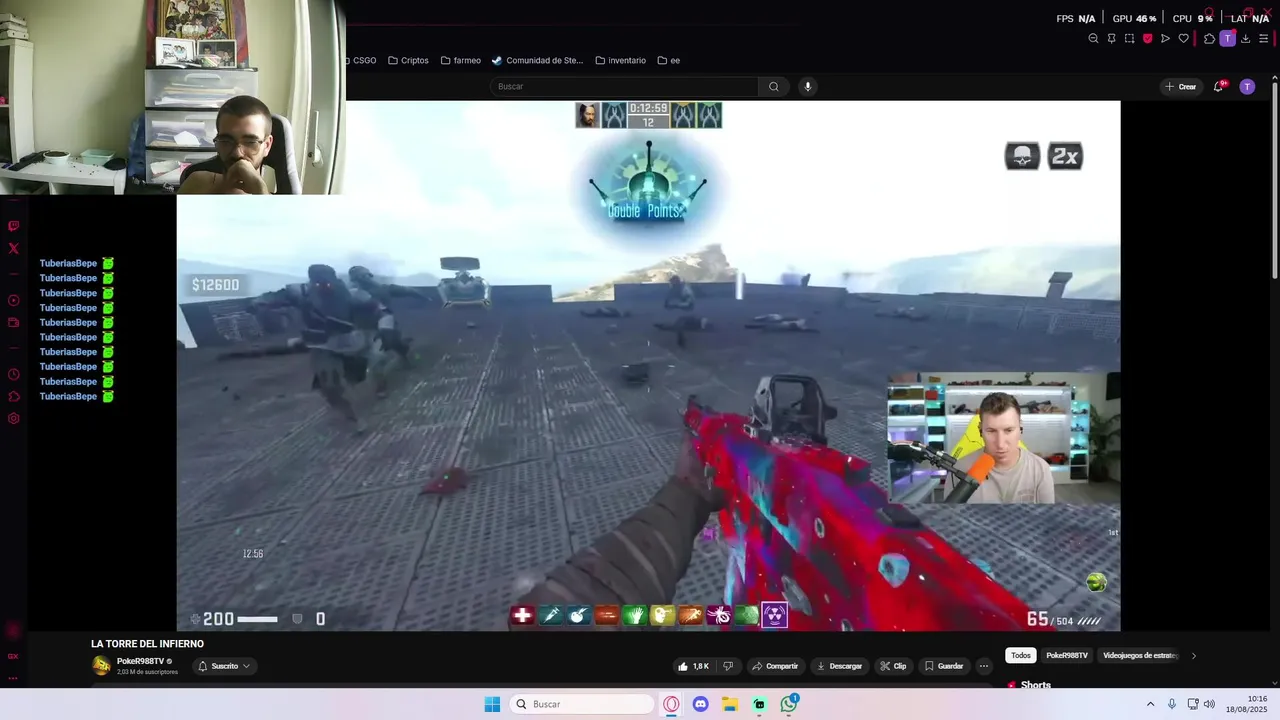Open the Criptos bookmarks folder
This screenshot has width=1280, height=720.
tap(408, 60)
